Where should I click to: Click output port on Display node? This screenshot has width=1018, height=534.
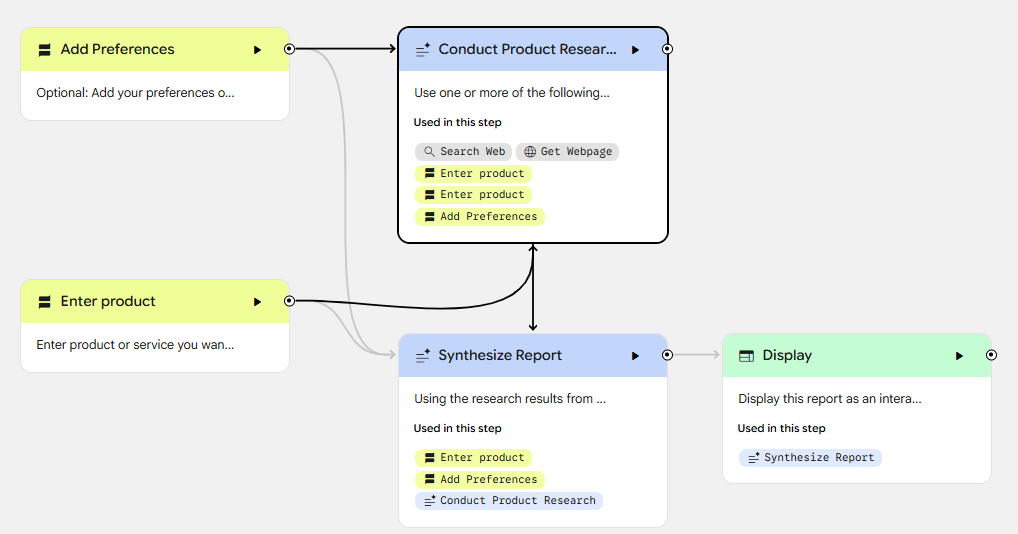click(991, 354)
